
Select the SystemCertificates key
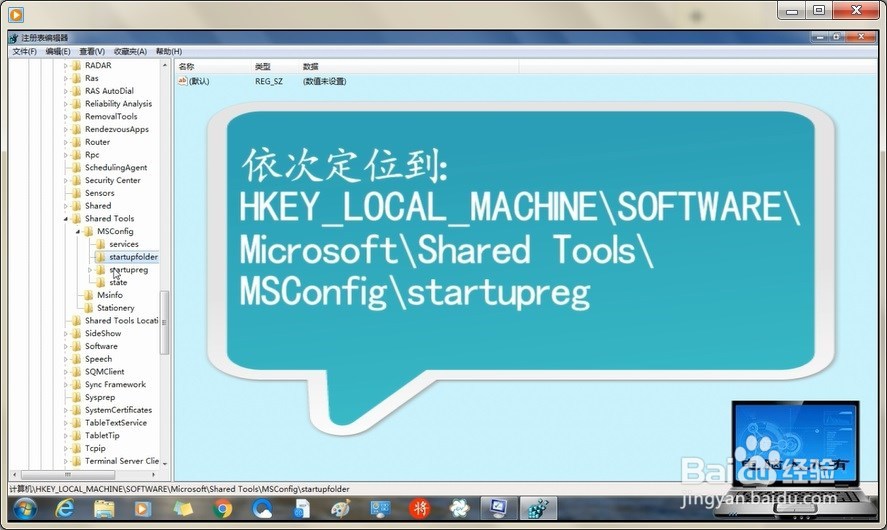click(118, 410)
